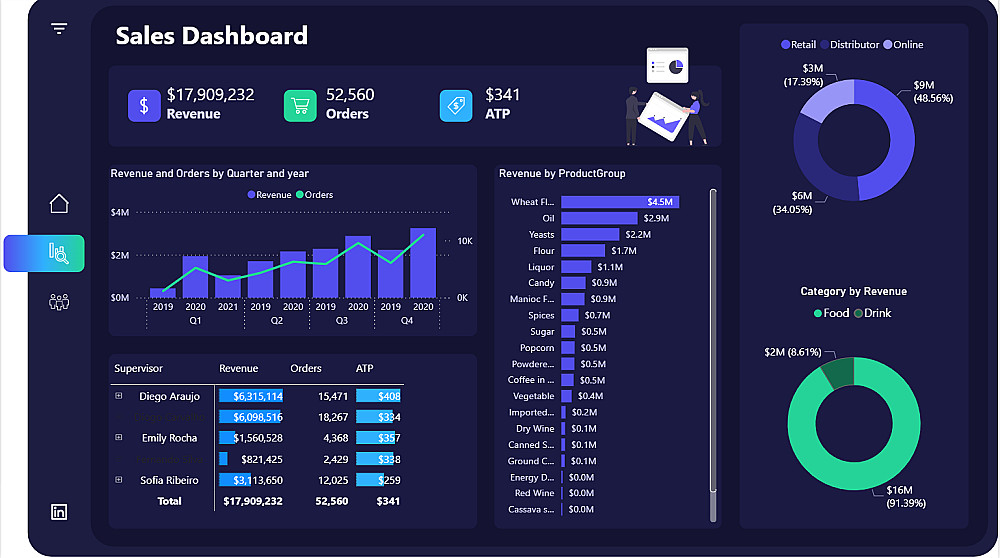The height and width of the screenshot is (558, 1000).
Task: Go to the Home page icon
Action: (x=59, y=203)
